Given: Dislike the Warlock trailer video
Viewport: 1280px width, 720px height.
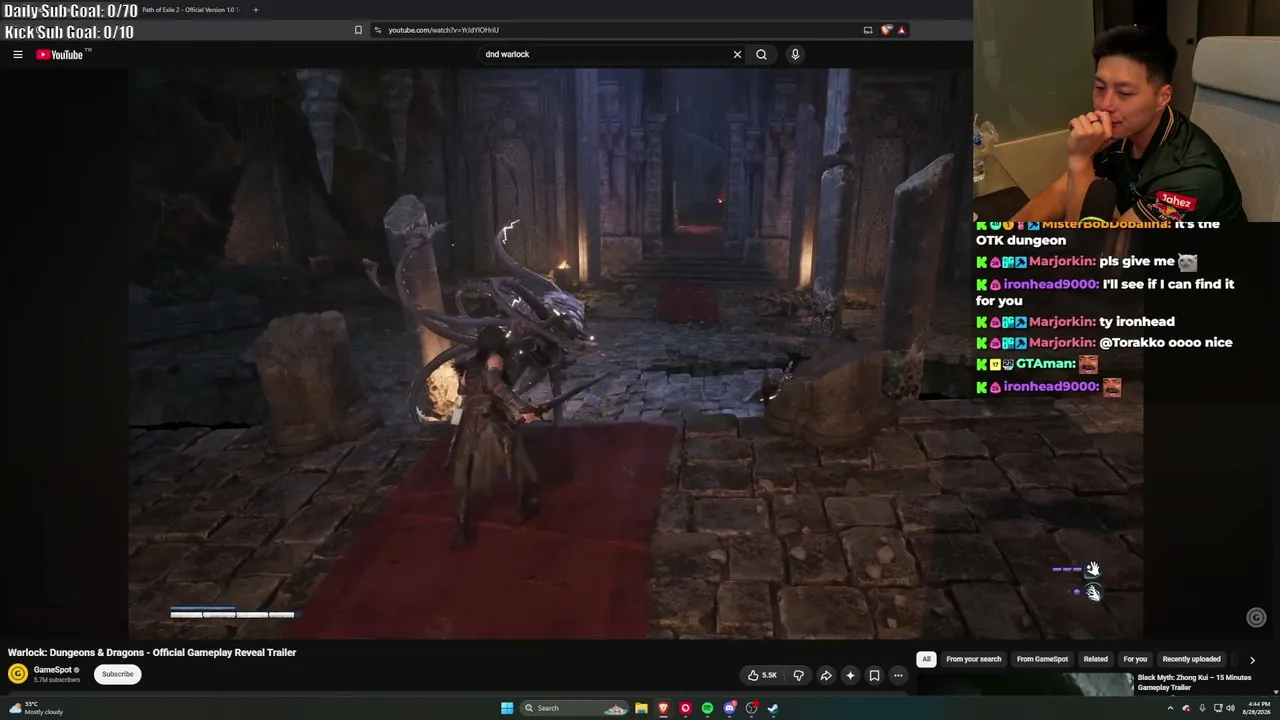Looking at the screenshot, I should pyautogui.click(x=798, y=675).
